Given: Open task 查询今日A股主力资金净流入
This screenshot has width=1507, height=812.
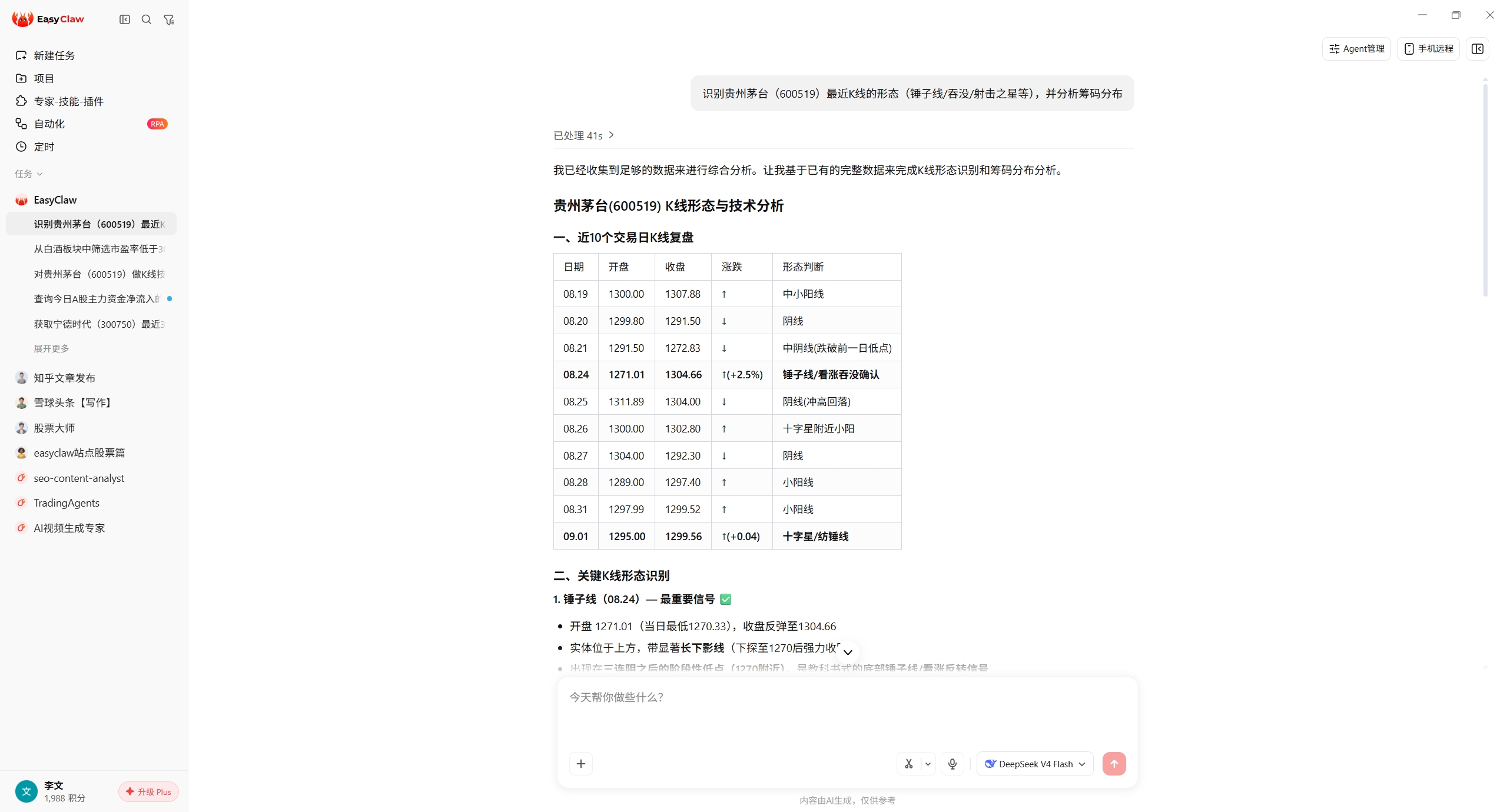Looking at the screenshot, I should 91,299.
